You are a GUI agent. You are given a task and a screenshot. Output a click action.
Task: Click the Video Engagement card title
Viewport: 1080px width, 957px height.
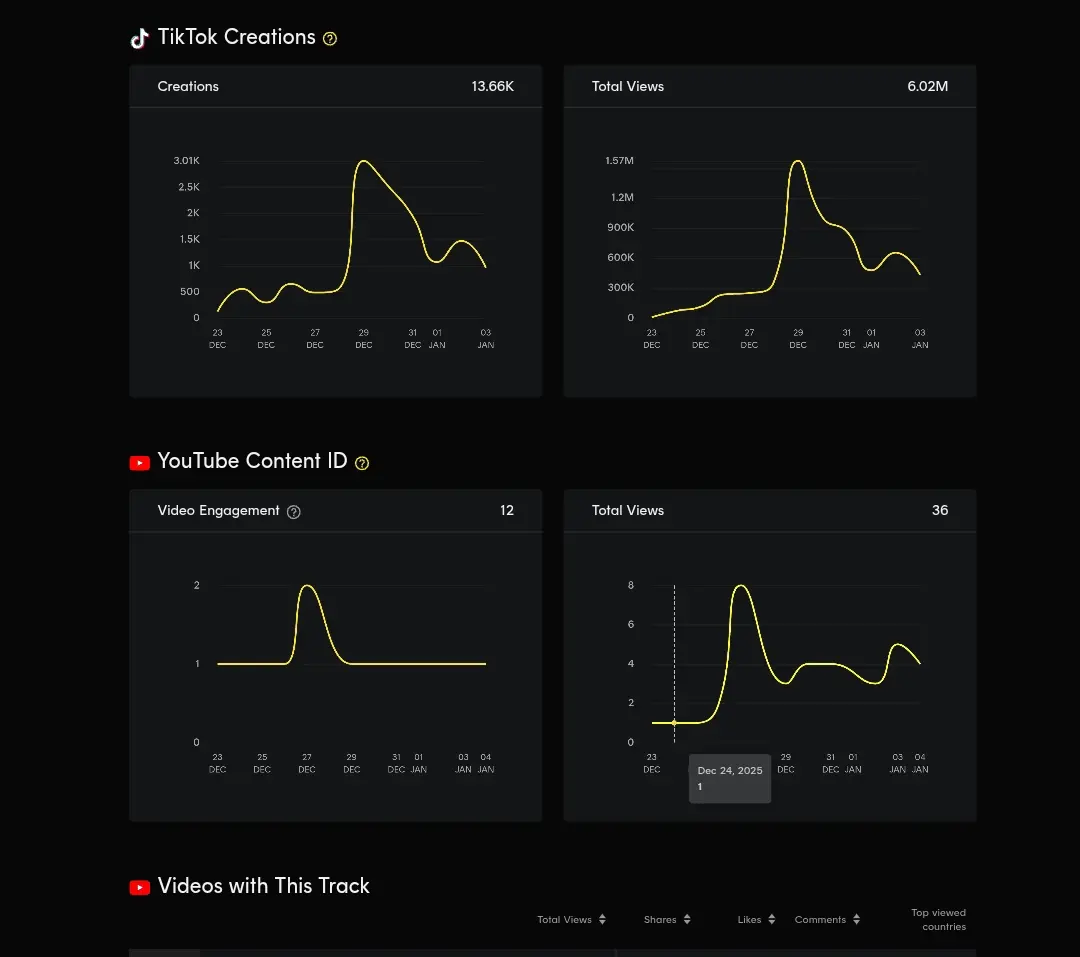(218, 511)
